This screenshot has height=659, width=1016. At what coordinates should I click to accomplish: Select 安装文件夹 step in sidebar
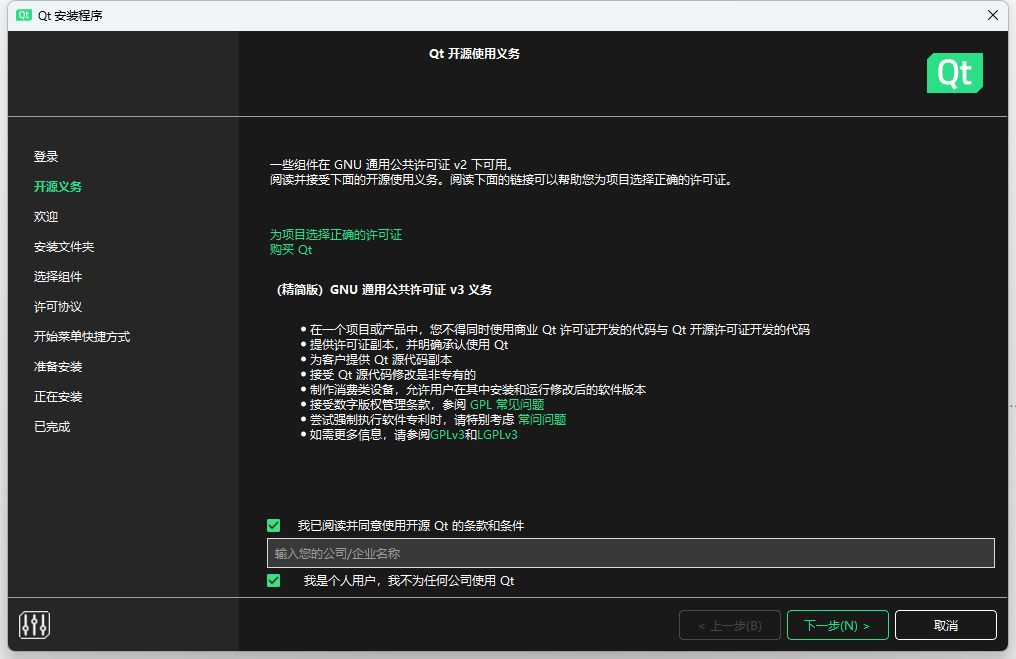click(x=64, y=246)
